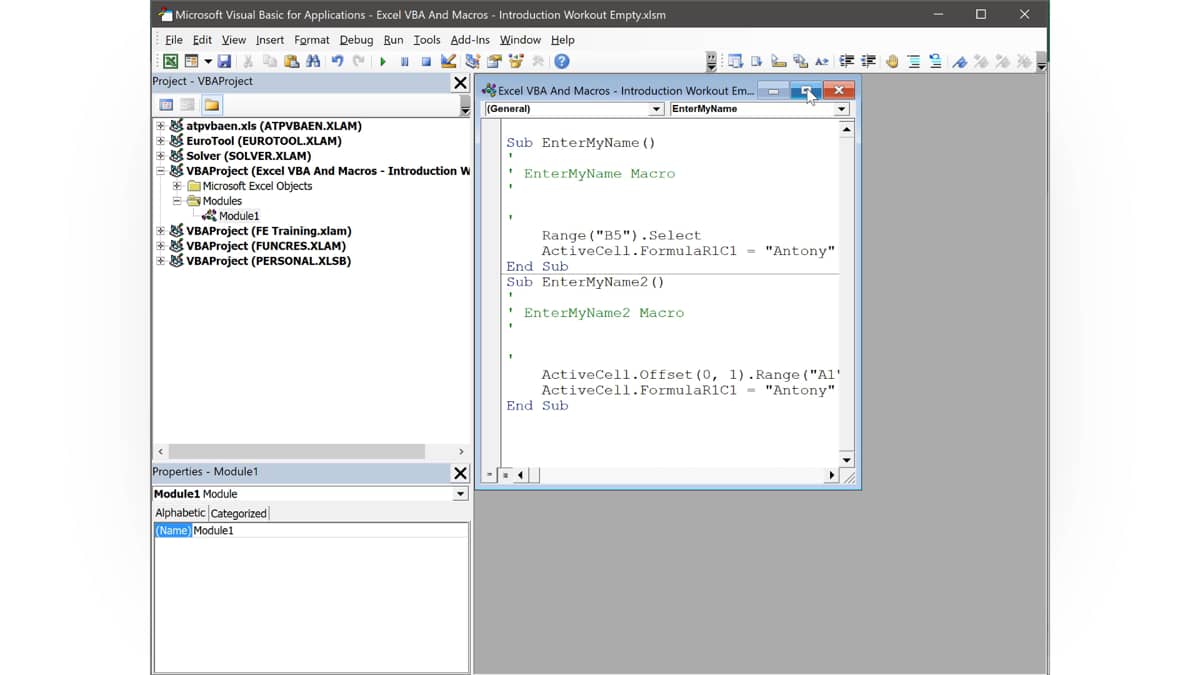The height and width of the screenshot is (675, 1200).
Task: Click code window vertical scrollbar down arrow
Action: click(847, 460)
